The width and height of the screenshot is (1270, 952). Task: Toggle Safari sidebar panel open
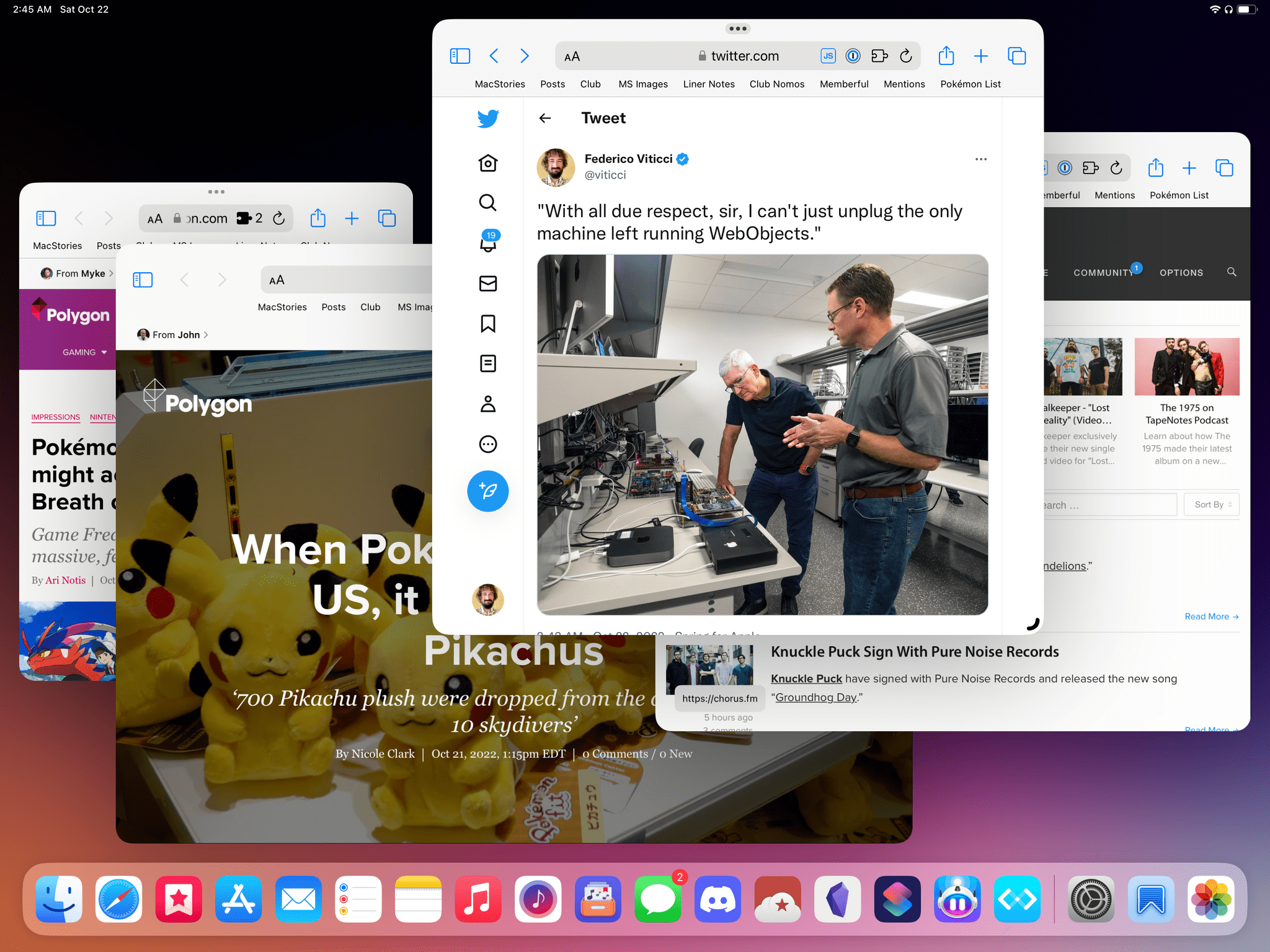click(x=460, y=56)
